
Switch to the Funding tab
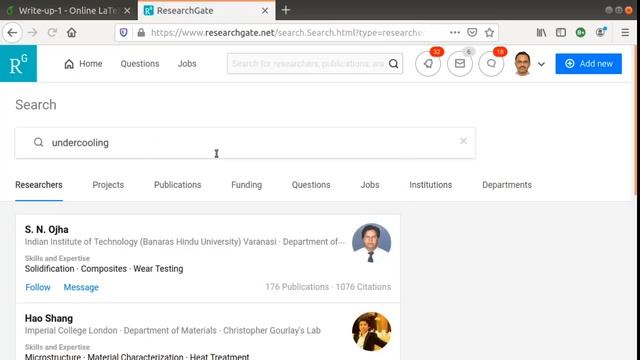[x=247, y=185]
